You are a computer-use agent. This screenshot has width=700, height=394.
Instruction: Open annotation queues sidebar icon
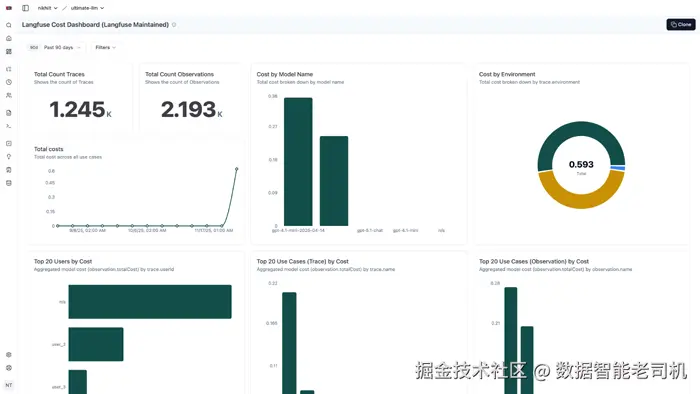pyautogui.click(x=8, y=170)
